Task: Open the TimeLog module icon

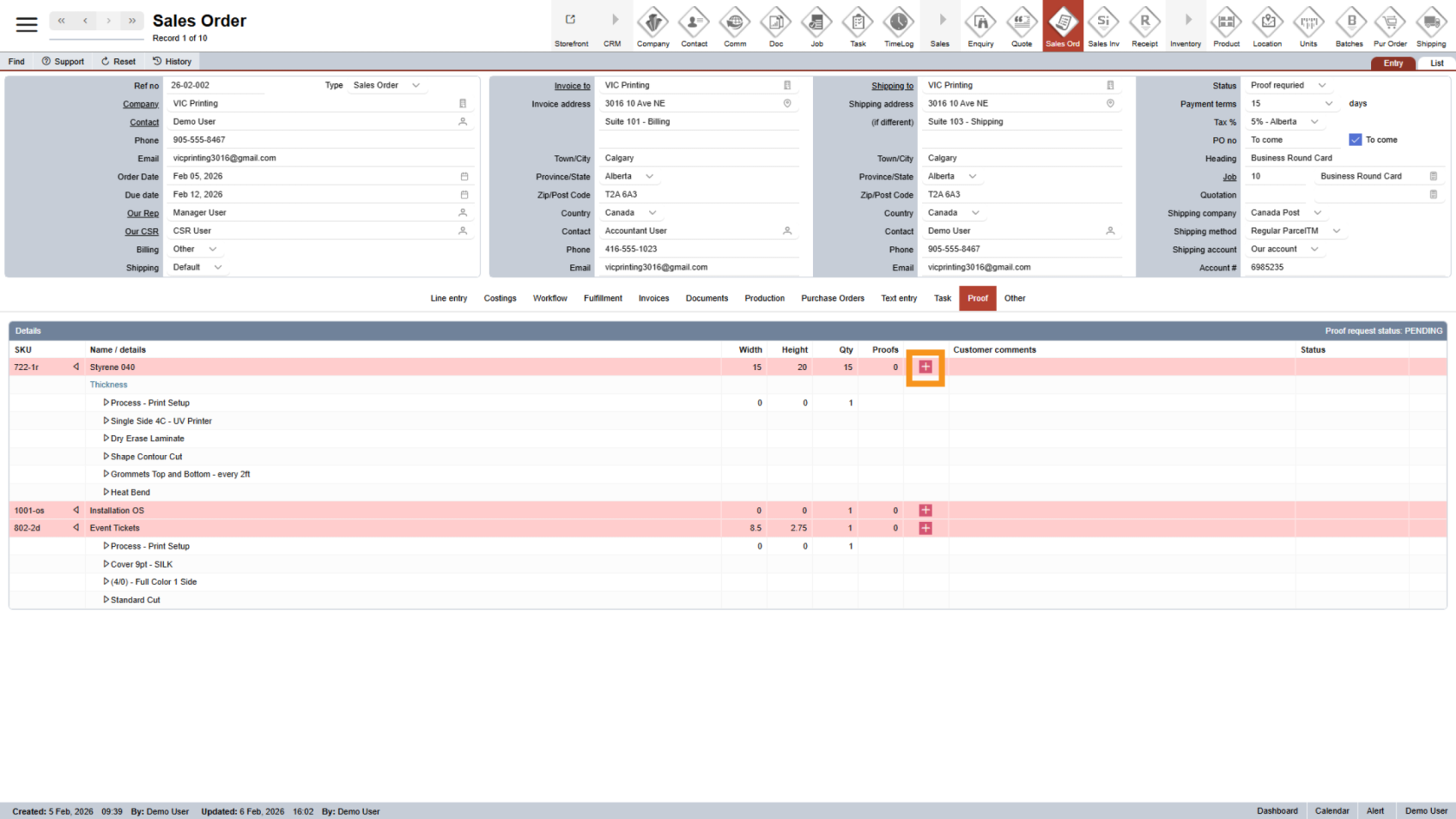Action: pos(898,27)
